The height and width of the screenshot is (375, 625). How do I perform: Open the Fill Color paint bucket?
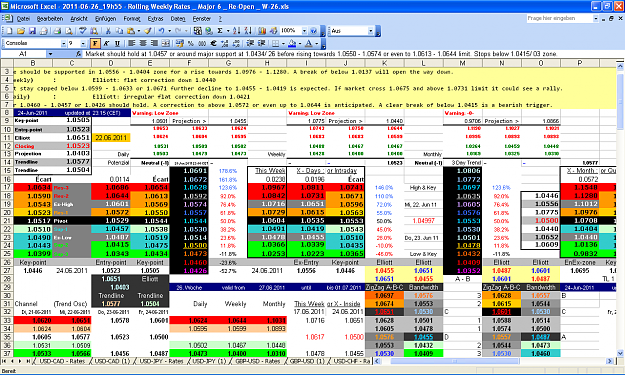292,43
